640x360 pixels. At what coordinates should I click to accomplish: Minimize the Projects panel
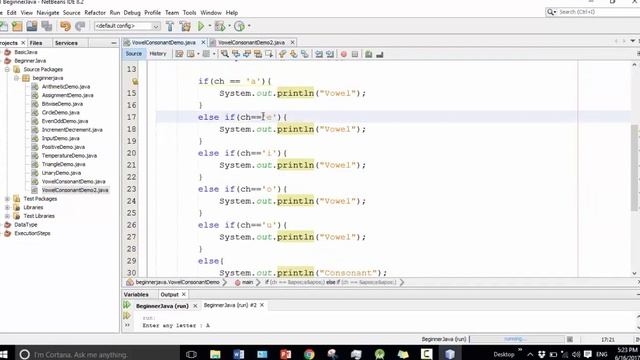point(113,43)
